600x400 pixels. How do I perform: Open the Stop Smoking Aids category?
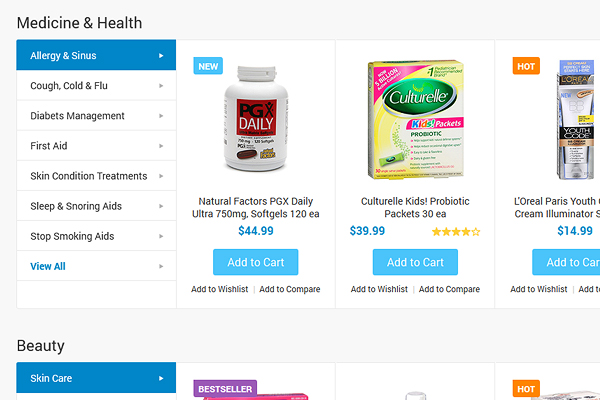tap(72, 236)
